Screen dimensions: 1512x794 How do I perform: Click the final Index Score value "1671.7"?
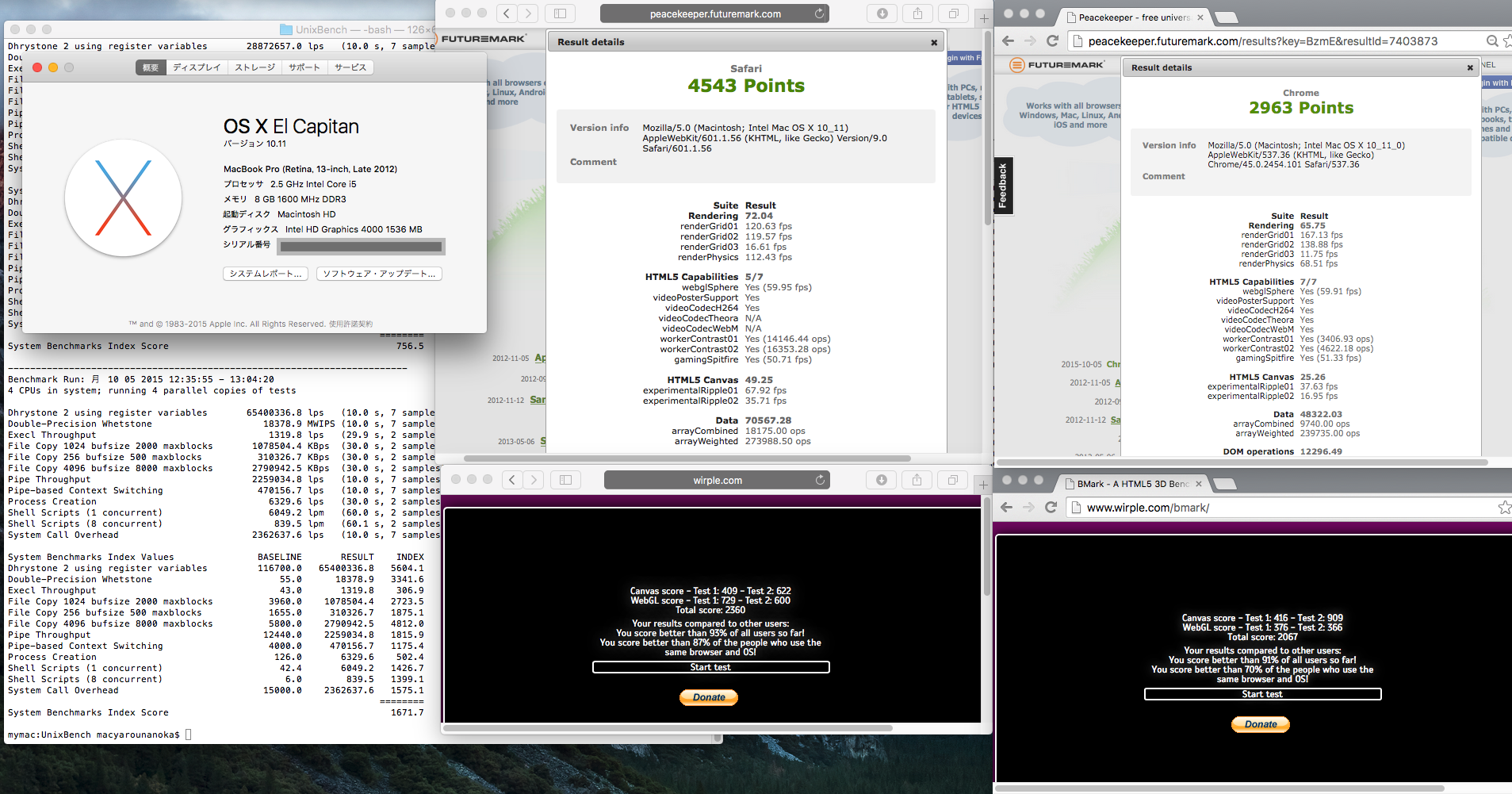pyautogui.click(x=407, y=712)
